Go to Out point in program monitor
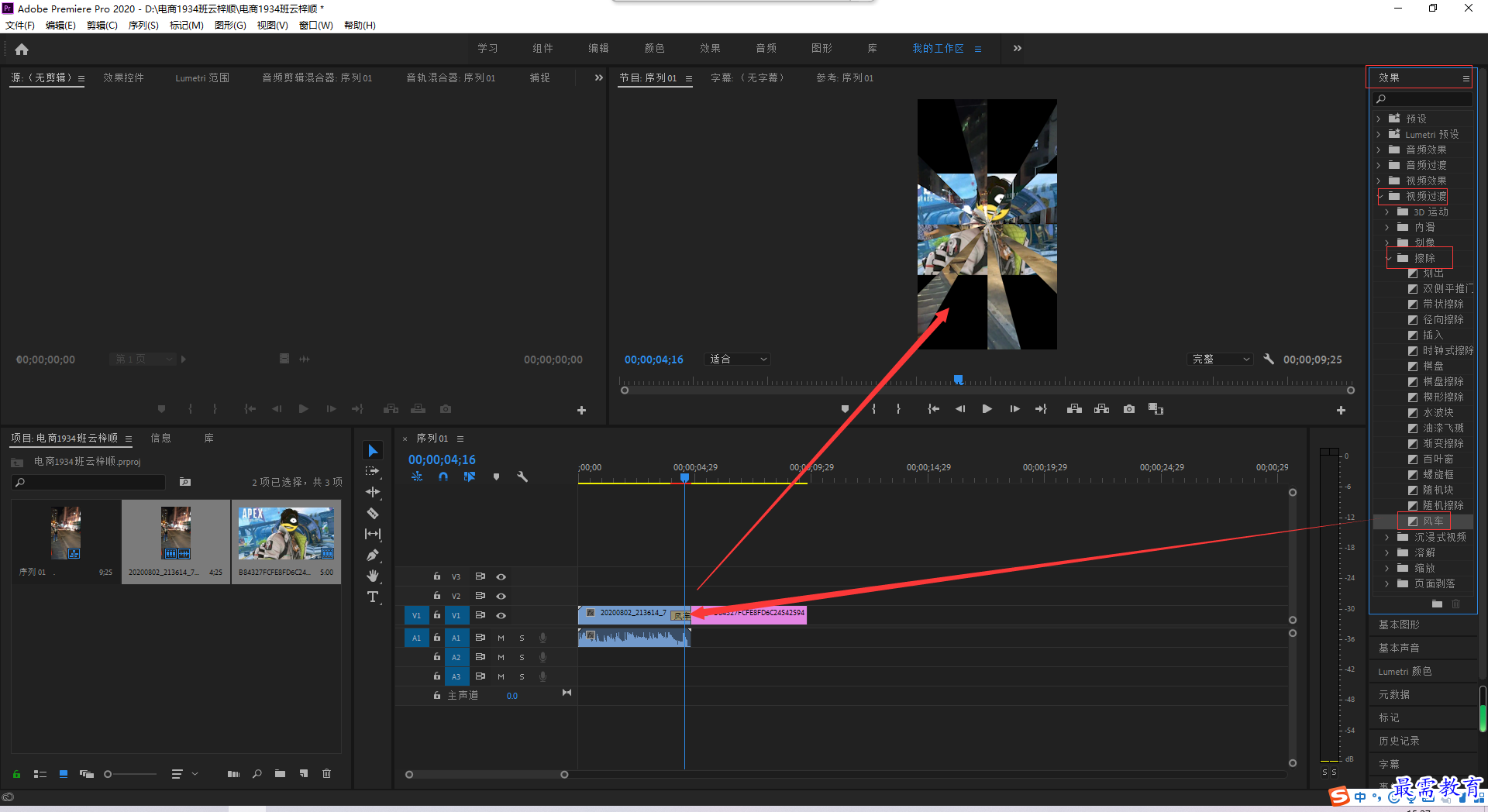 click(x=1041, y=409)
